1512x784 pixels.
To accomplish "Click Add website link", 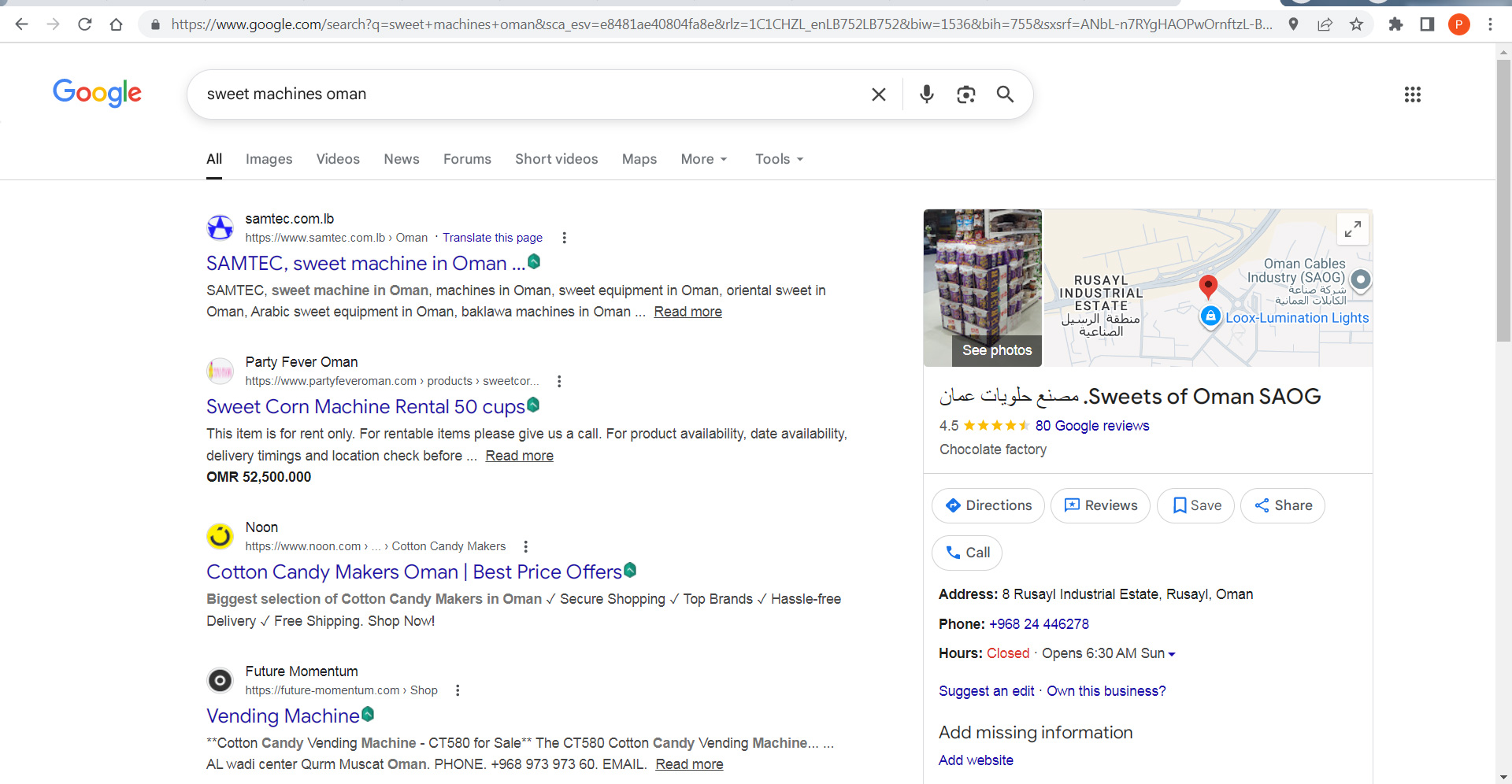I will pos(976,760).
